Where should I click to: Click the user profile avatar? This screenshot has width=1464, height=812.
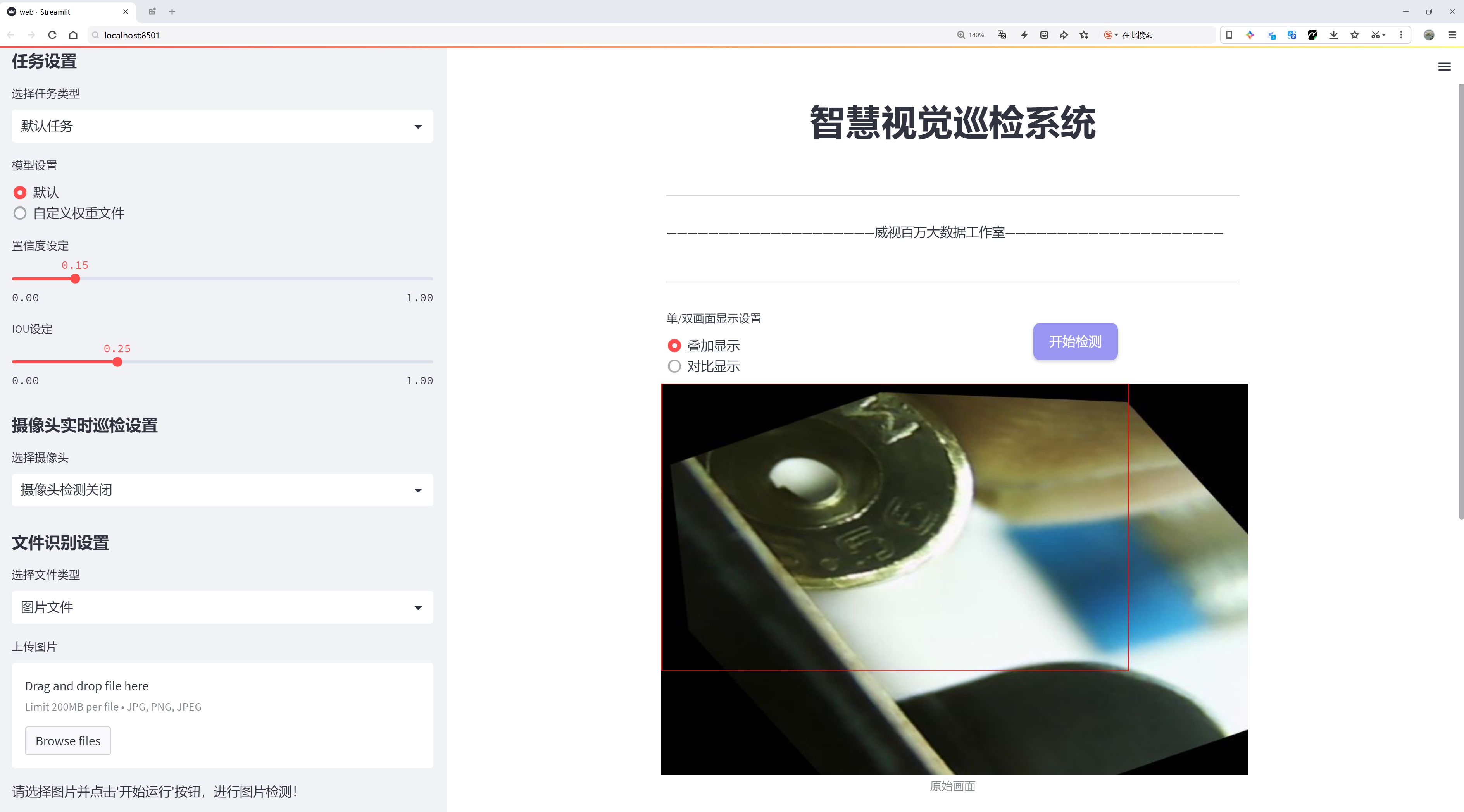click(1429, 35)
